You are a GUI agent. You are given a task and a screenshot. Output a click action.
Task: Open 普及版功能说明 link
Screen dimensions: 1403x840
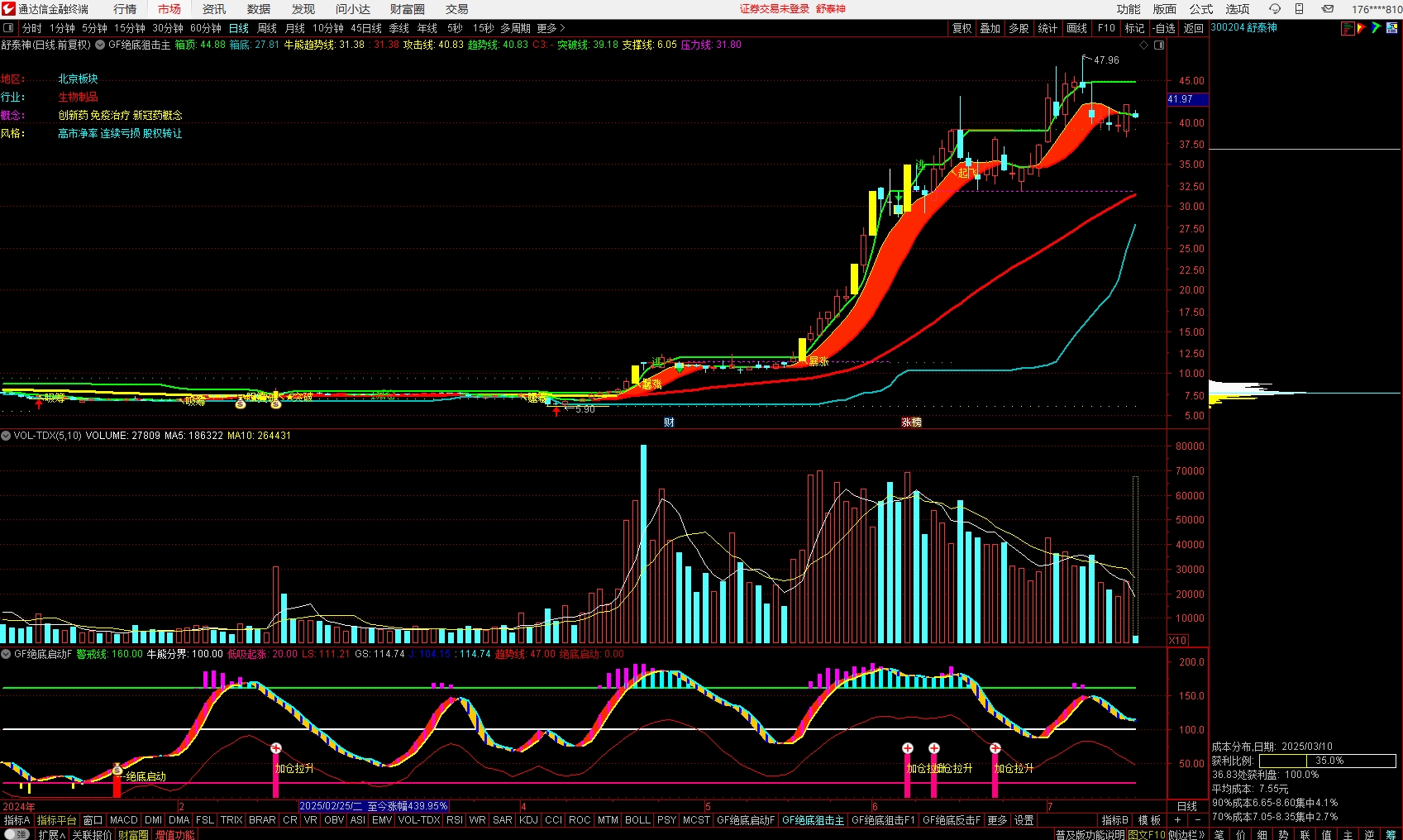point(1090,834)
